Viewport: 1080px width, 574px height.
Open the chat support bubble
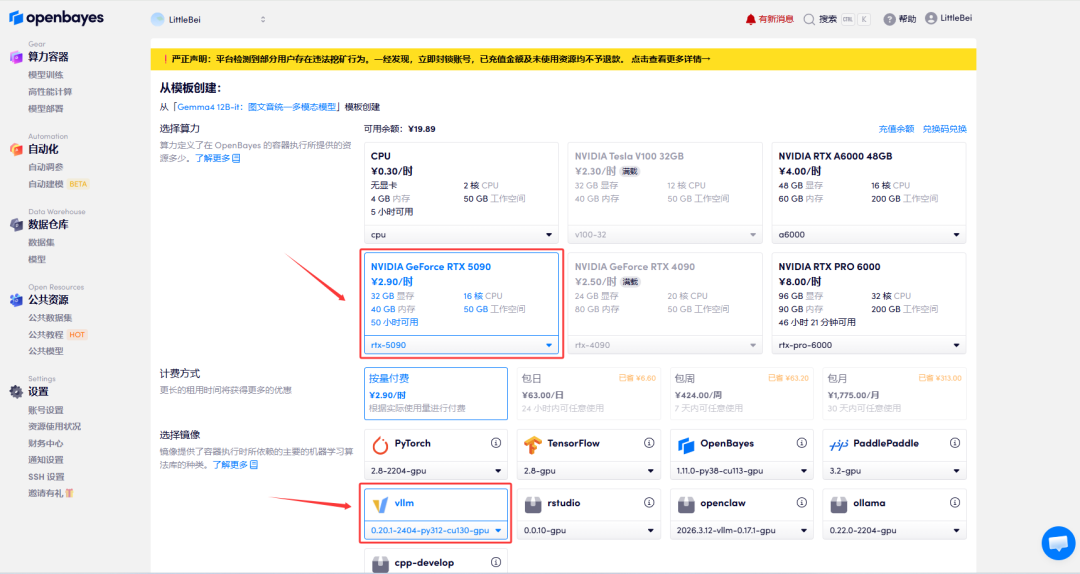tap(1058, 543)
